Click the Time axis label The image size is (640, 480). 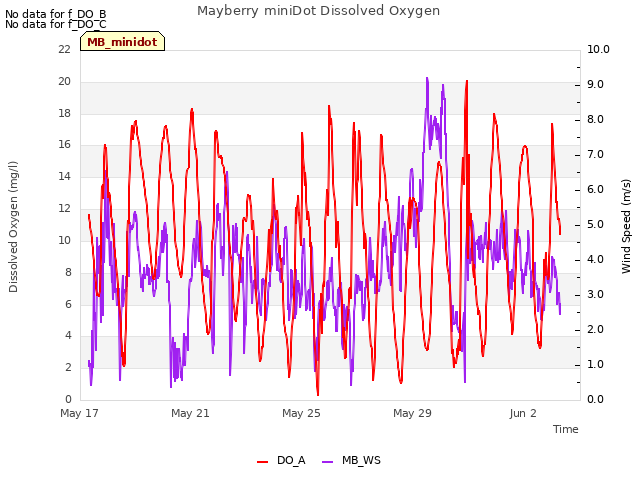[x=566, y=429]
